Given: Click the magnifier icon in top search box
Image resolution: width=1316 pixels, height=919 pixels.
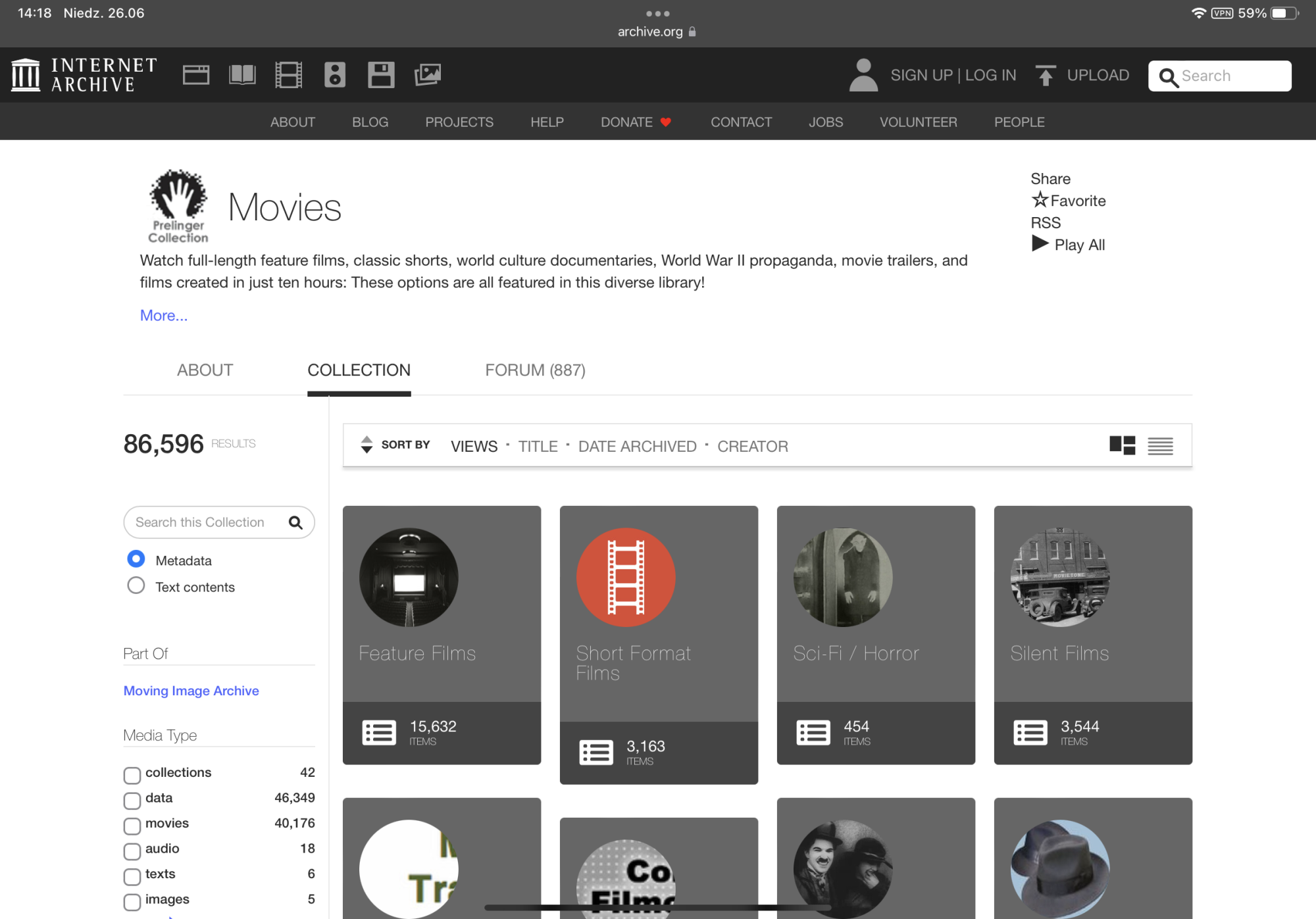Looking at the screenshot, I should [x=1168, y=77].
